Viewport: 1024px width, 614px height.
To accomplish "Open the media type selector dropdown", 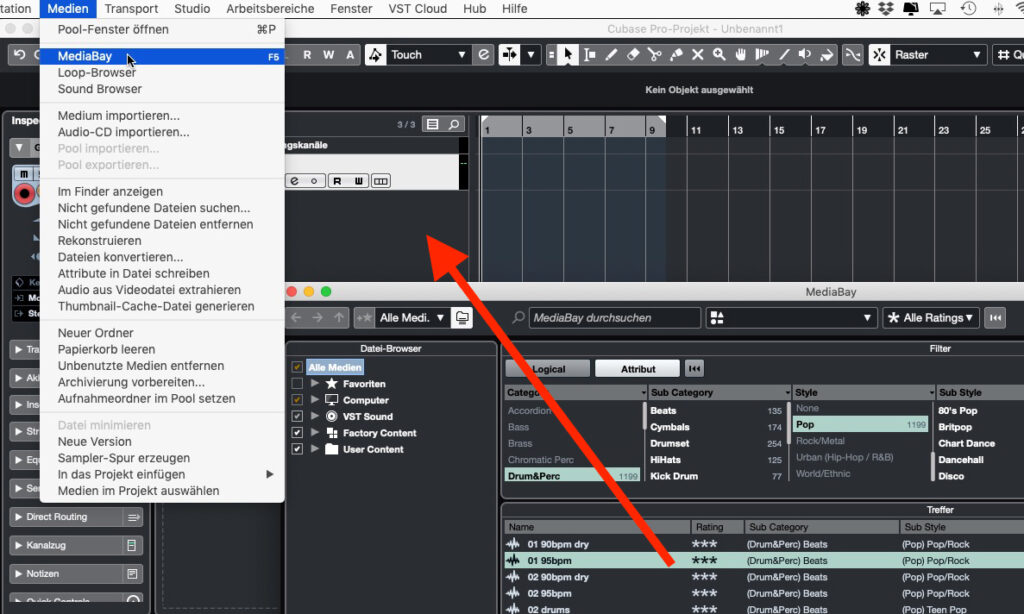I will point(790,318).
